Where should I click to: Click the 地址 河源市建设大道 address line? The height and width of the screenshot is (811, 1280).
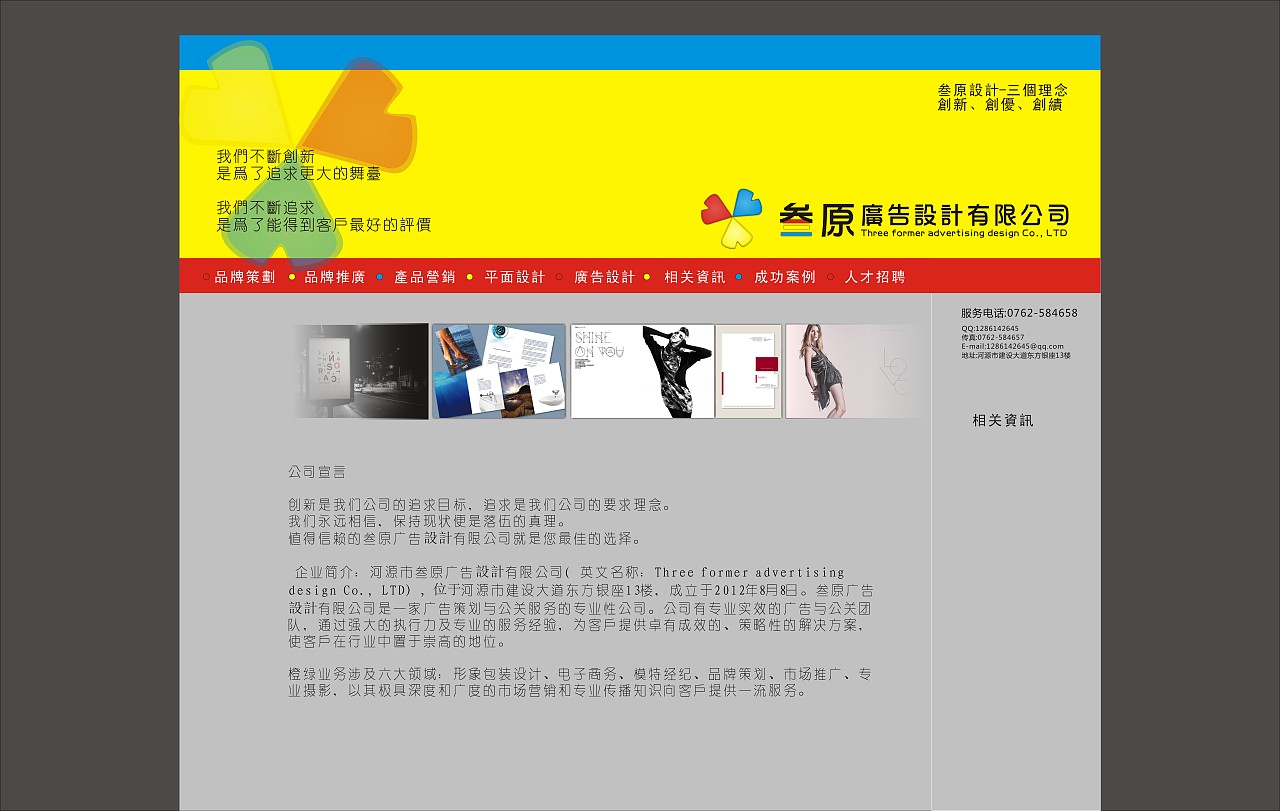pos(1016,355)
